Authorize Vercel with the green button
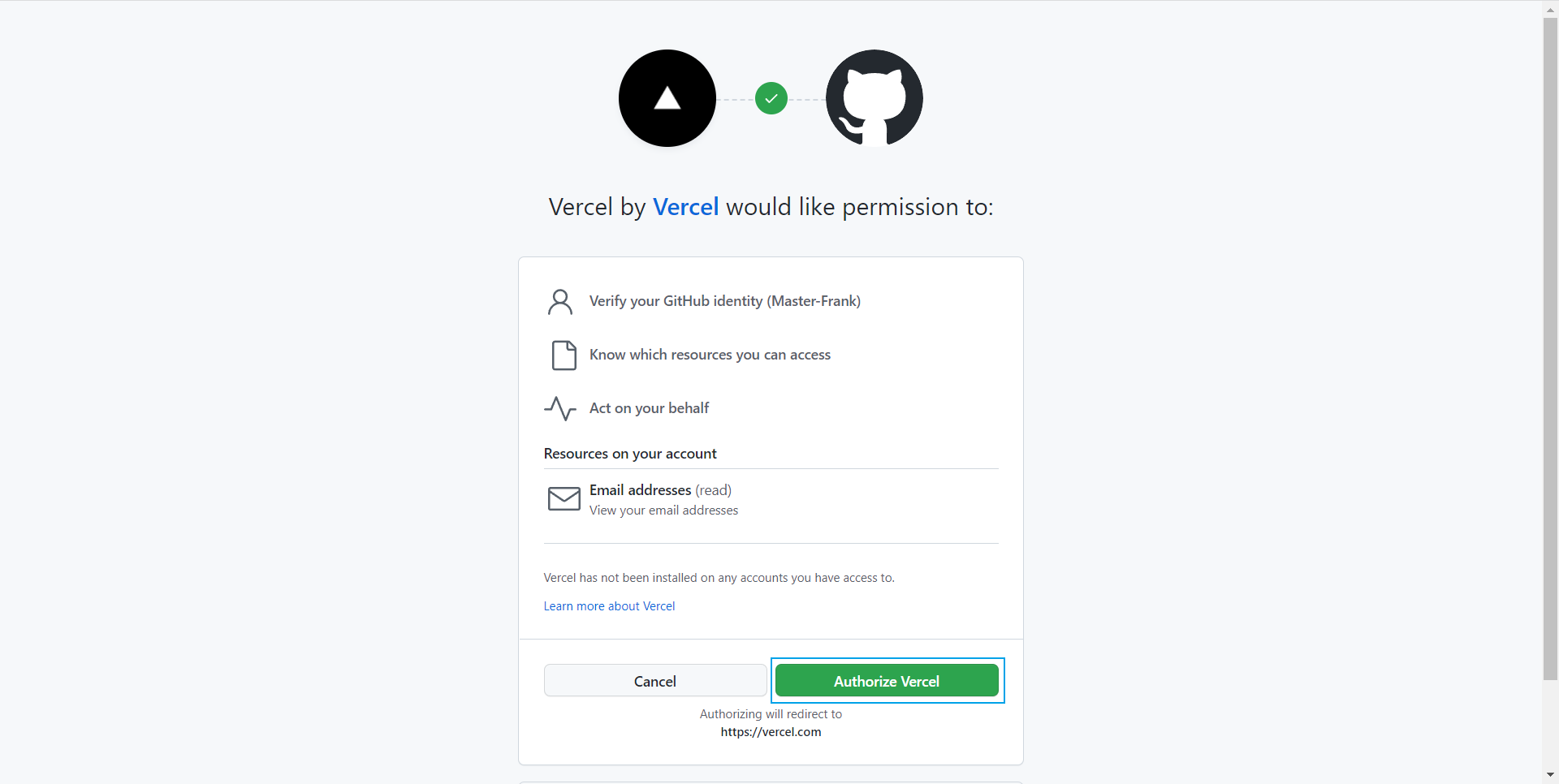Viewport: 1559px width, 784px height. pyautogui.click(x=887, y=681)
